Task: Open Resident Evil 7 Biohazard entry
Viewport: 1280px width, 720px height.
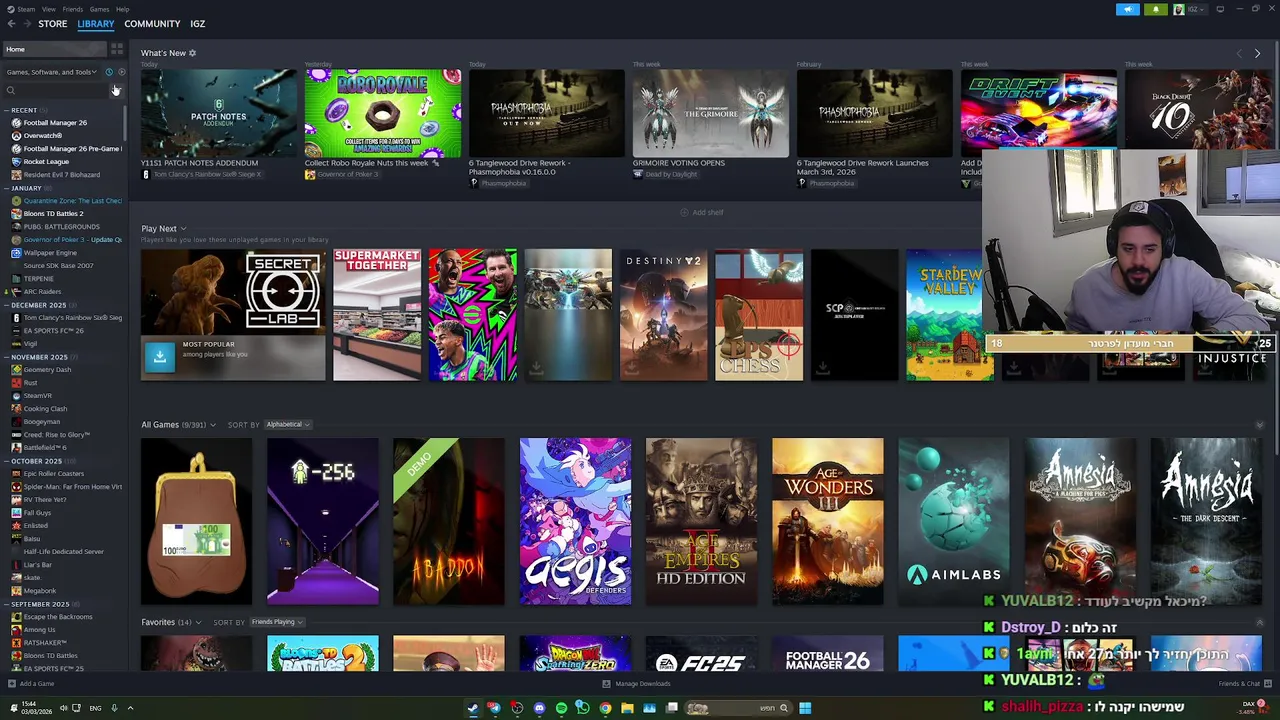Action: coord(61,175)
